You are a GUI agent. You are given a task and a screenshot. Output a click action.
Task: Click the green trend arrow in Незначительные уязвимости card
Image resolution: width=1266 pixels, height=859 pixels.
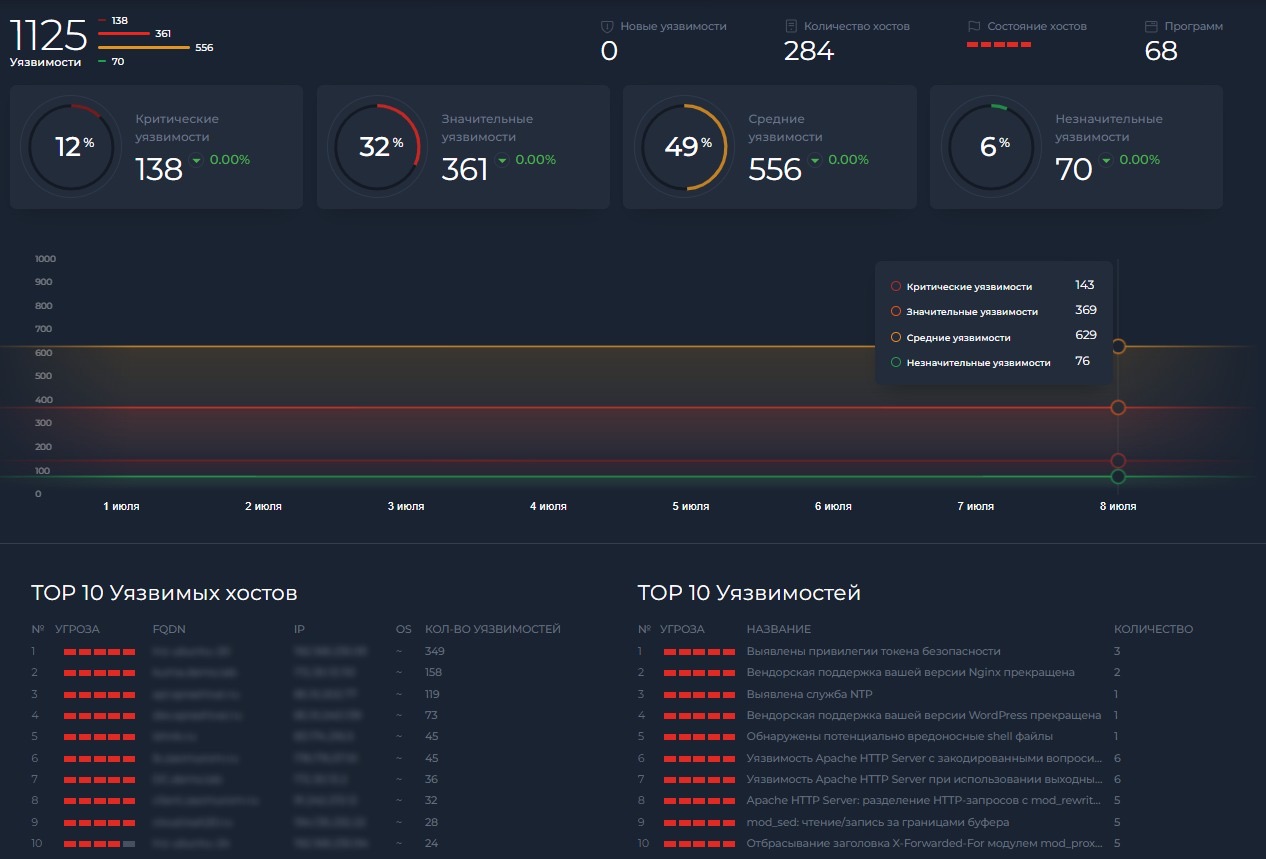coord(1106,160)
